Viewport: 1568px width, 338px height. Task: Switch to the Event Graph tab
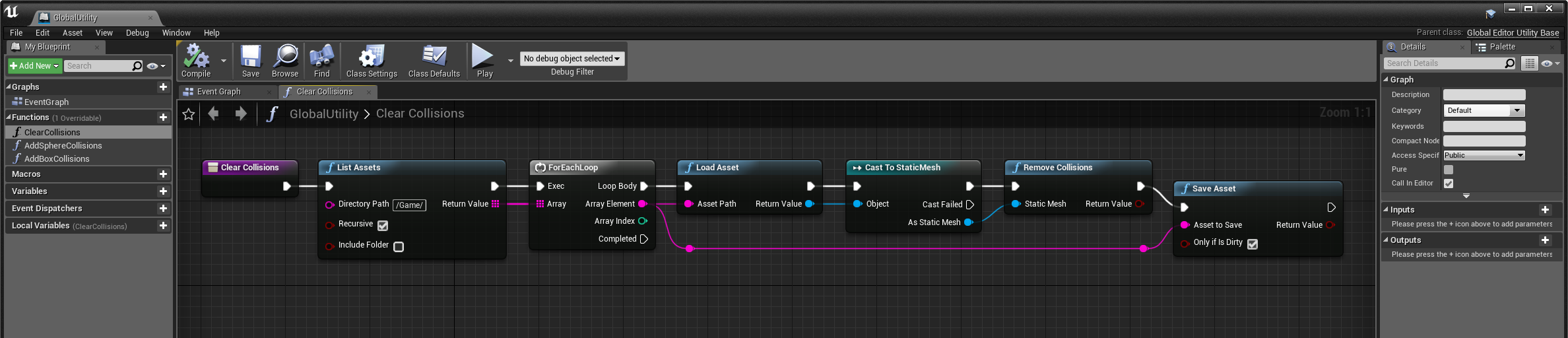pyautogui.click(x=219, y=92)
